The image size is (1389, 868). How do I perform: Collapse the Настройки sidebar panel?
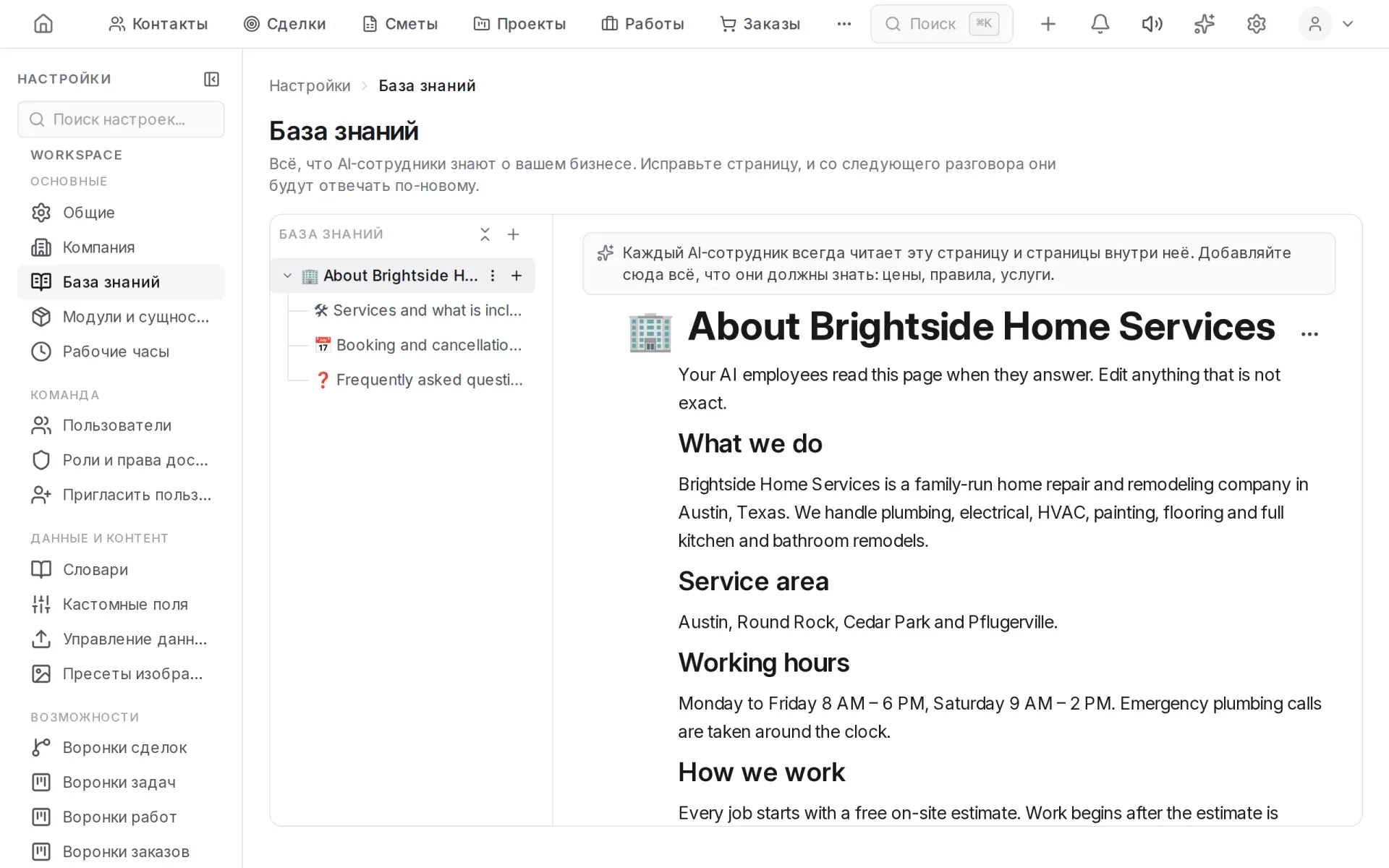(211, 79)
